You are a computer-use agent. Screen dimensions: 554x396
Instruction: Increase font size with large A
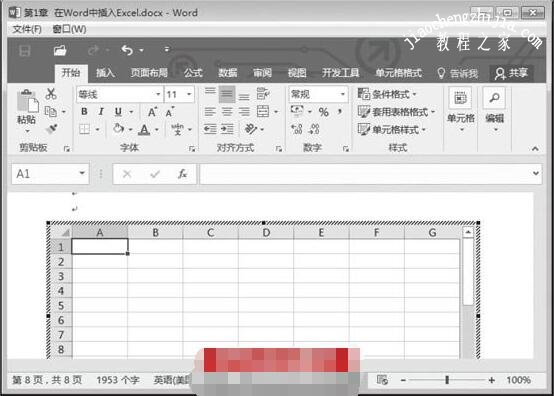152,112
